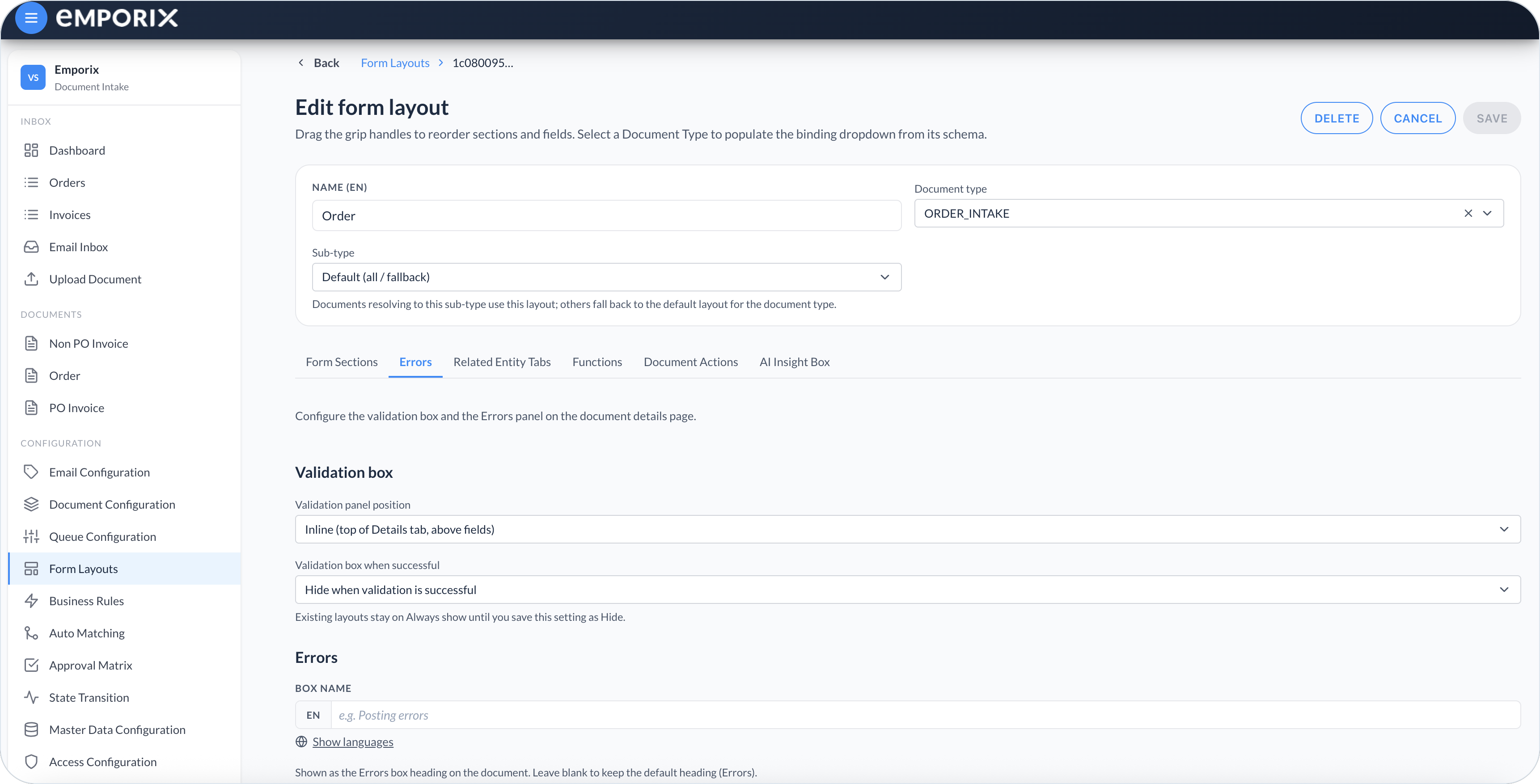Click the DELETE button
This screenshot has height=784, width=1540.
point(1337,118)
